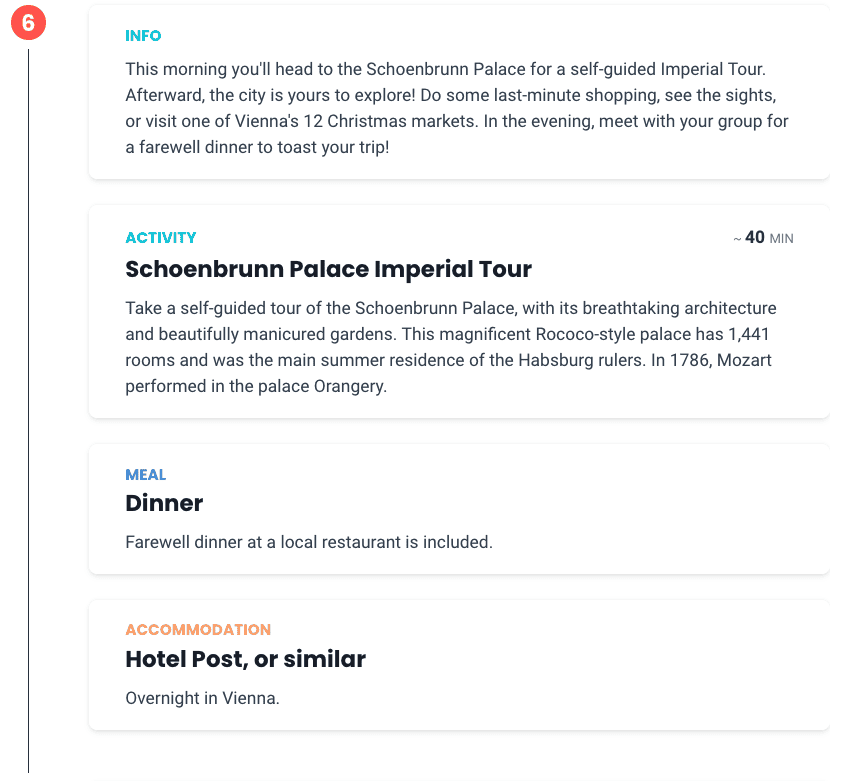
Task: Select the ACTIVITY category label
Action: tap(161, 238)
